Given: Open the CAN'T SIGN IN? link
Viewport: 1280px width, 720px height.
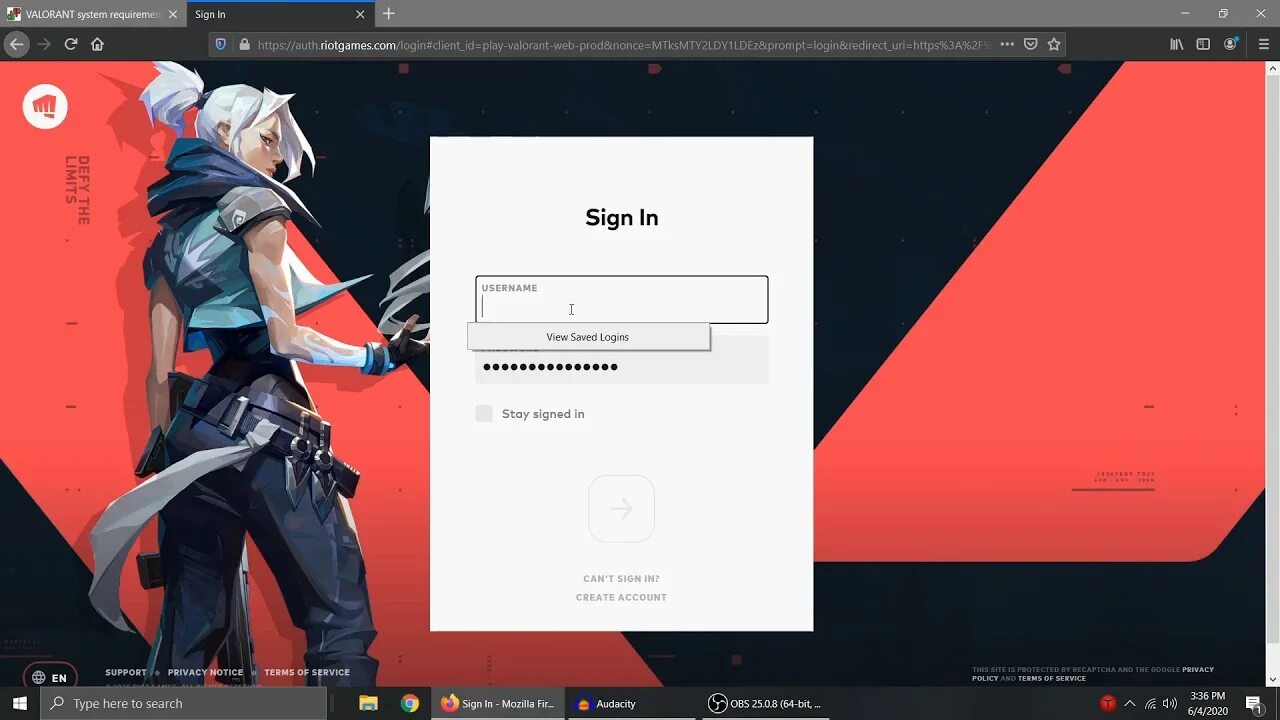Looking at the screenshot, I should click(621, 579).
